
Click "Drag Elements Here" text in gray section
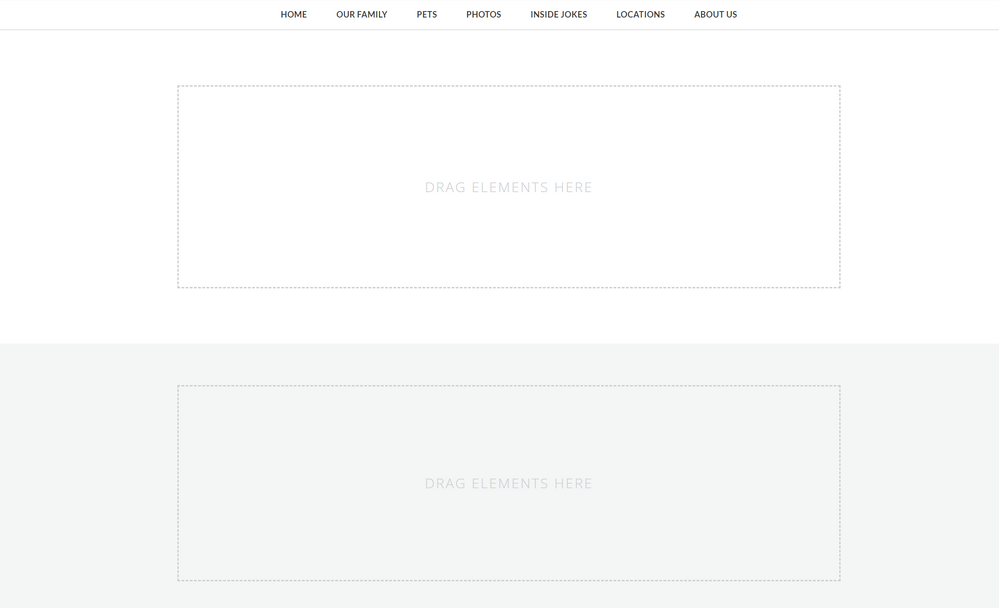coord(508,483)
